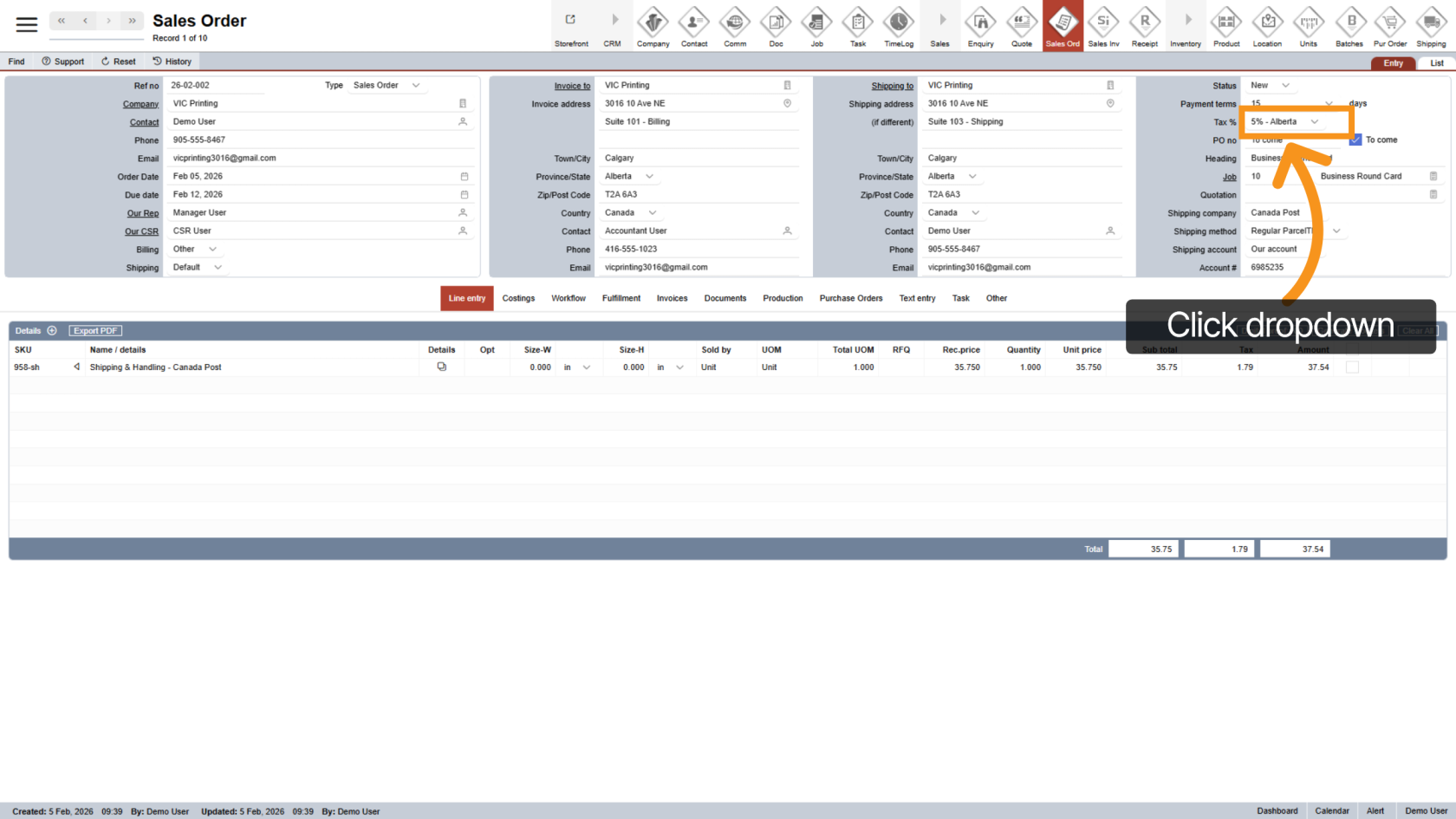
Task: Open the Status dropdown showing New
Action: (x=1285, y=86)
